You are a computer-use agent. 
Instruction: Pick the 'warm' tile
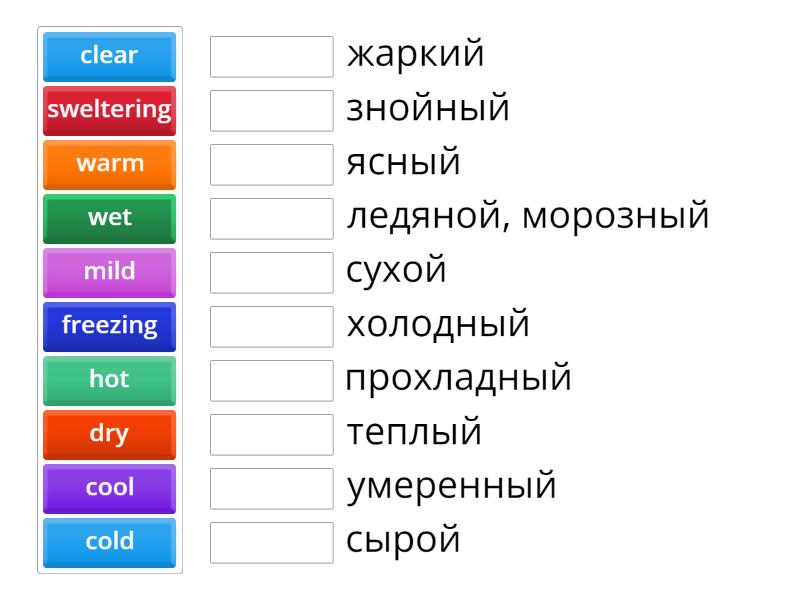[x=109, y=164]
